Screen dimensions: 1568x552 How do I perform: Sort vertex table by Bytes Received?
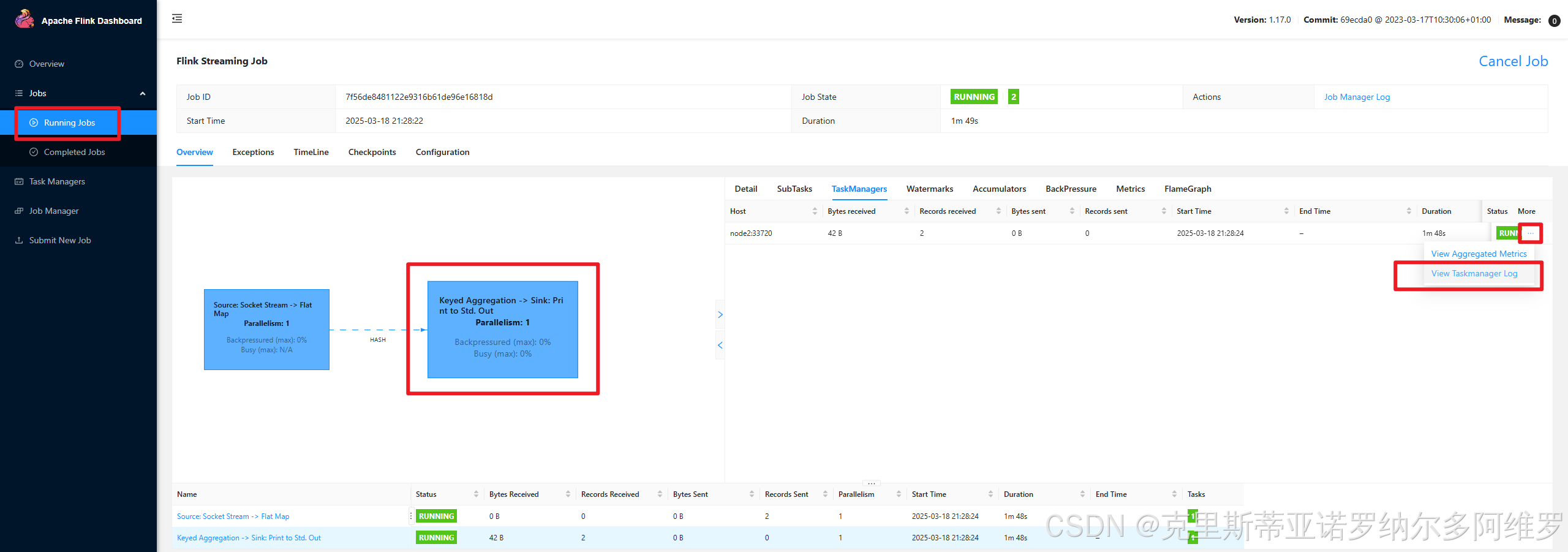click(568, 494)
